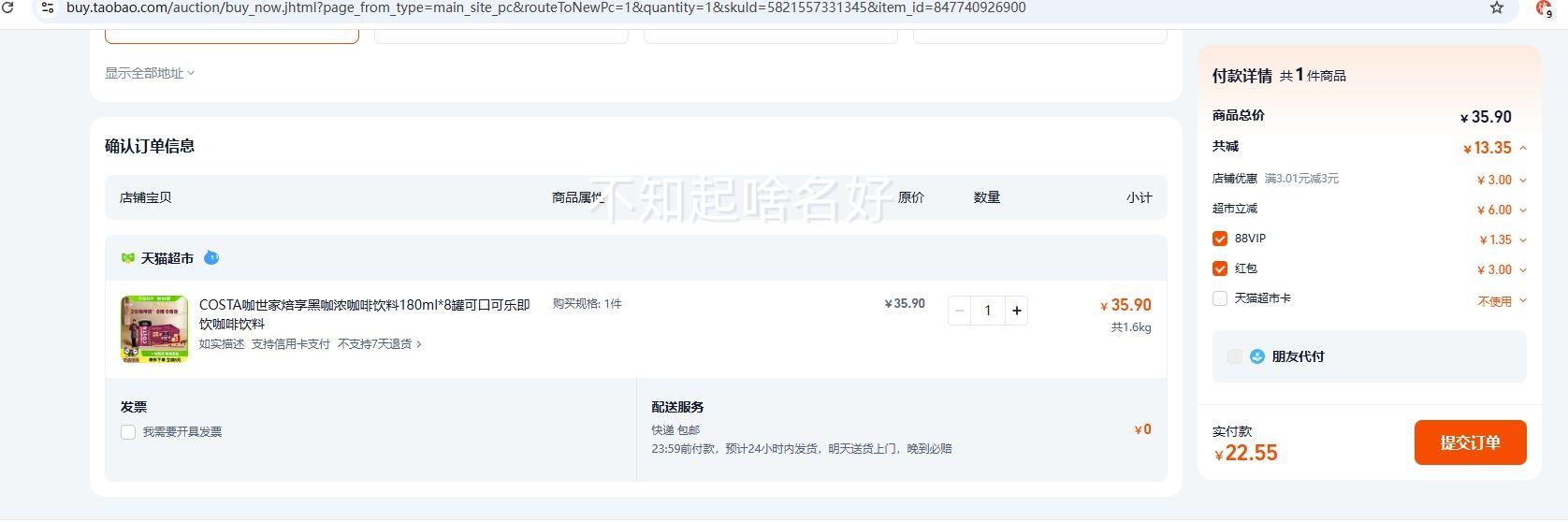Expand the 店铺优惠 ¥3.00 dropdown
The width and height of the screenshot is (1568, 522).
[x=1523, y=180]
